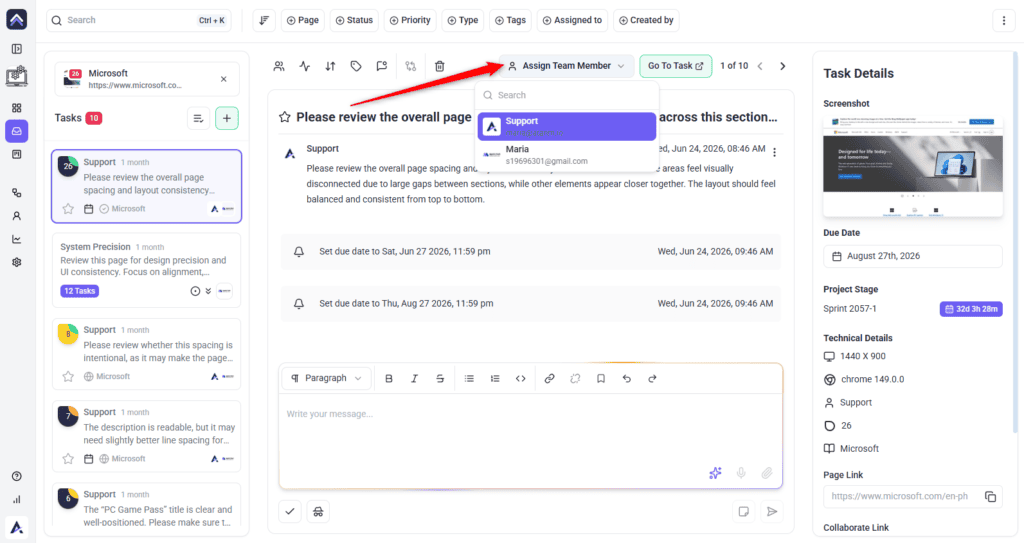1024x543 pixels.
Task: Send message with the paper plane button
Action: point(772,512)
